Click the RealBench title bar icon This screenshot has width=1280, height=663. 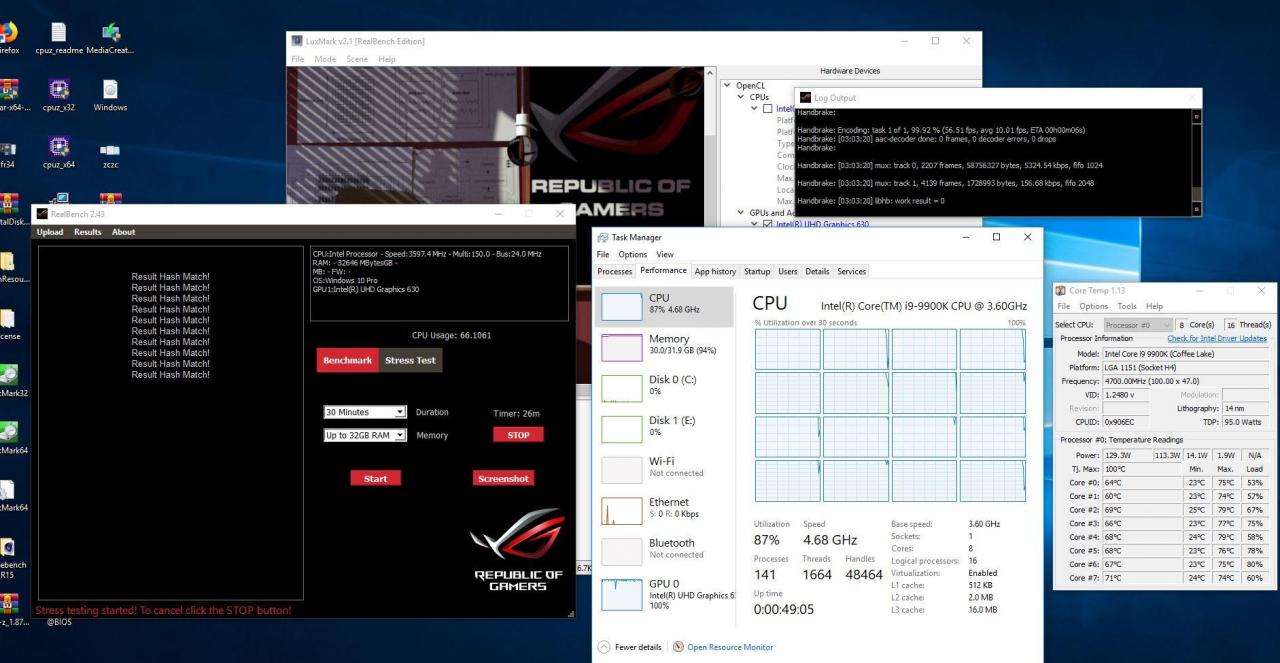pyautogui.click(x=41, y=214)
